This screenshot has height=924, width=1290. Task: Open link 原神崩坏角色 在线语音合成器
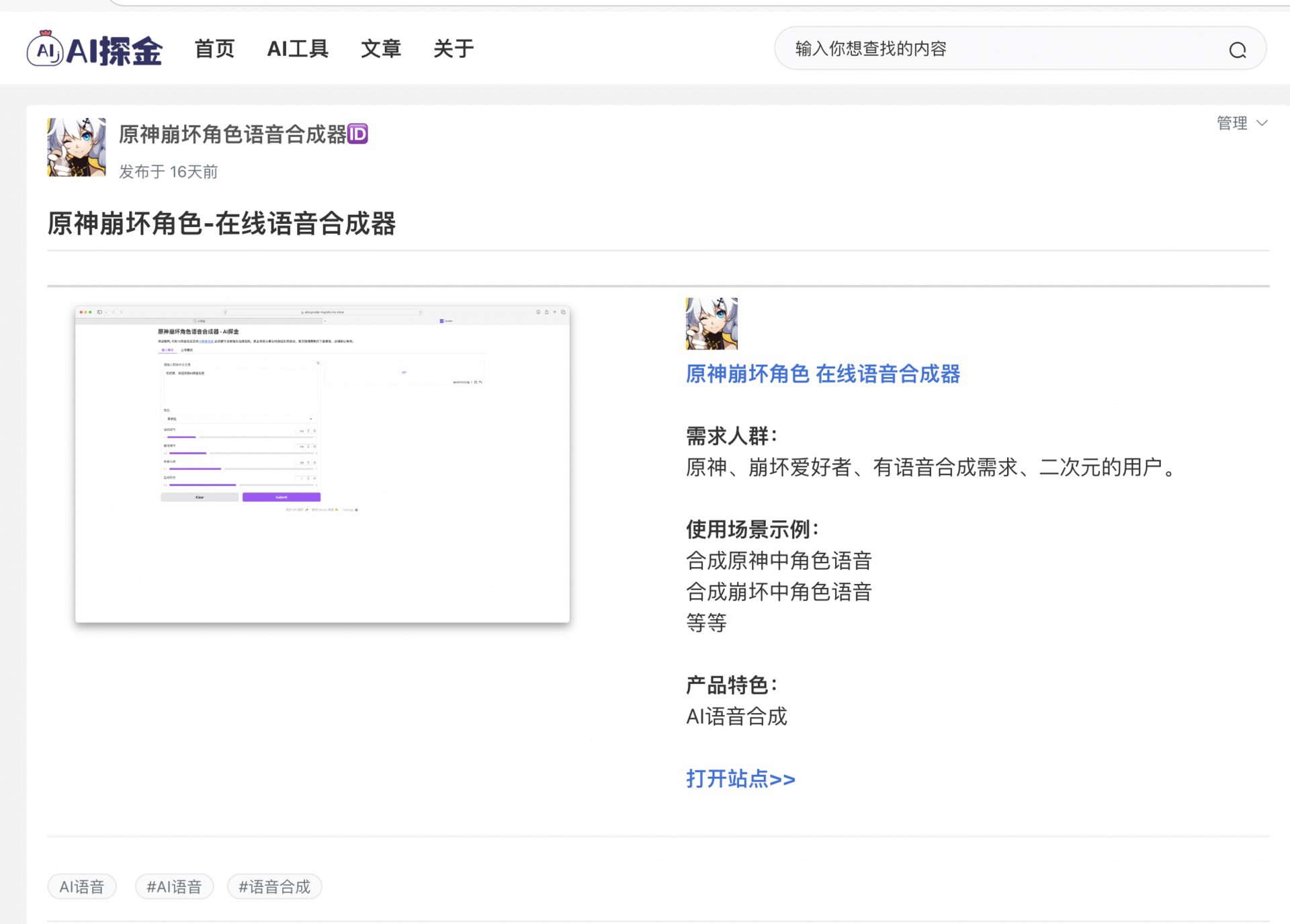pyautogui.click(x=823, y=374)
